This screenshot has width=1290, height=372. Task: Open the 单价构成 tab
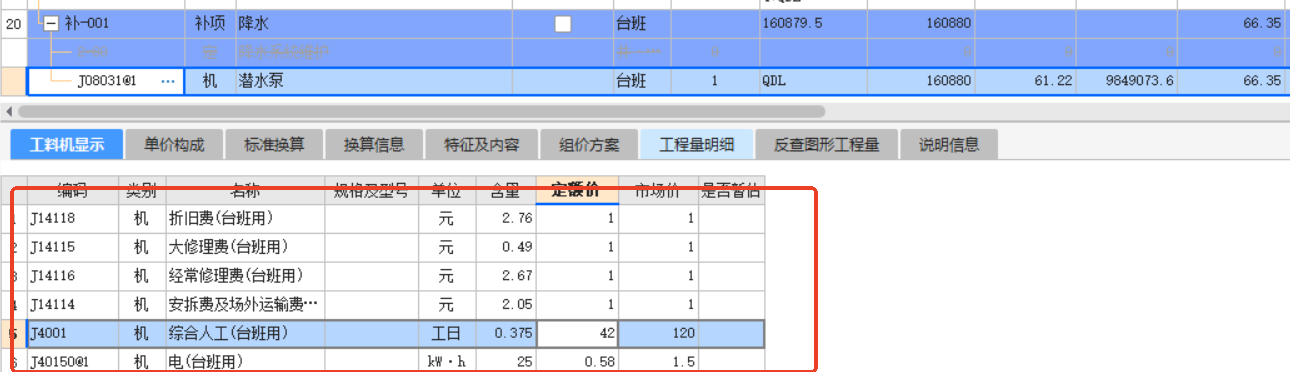click(174, 145)
